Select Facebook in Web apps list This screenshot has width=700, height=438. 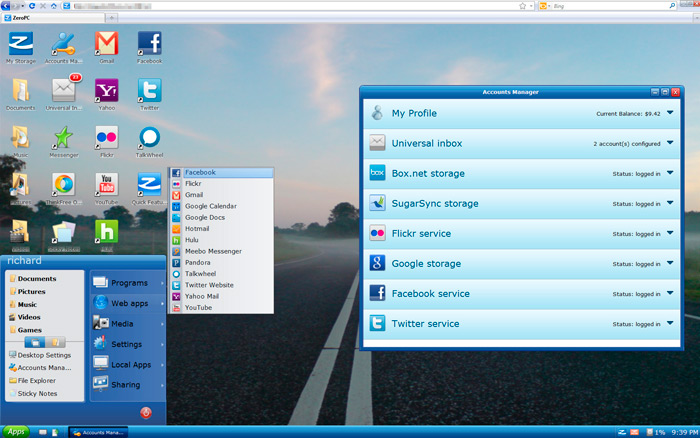222,172
